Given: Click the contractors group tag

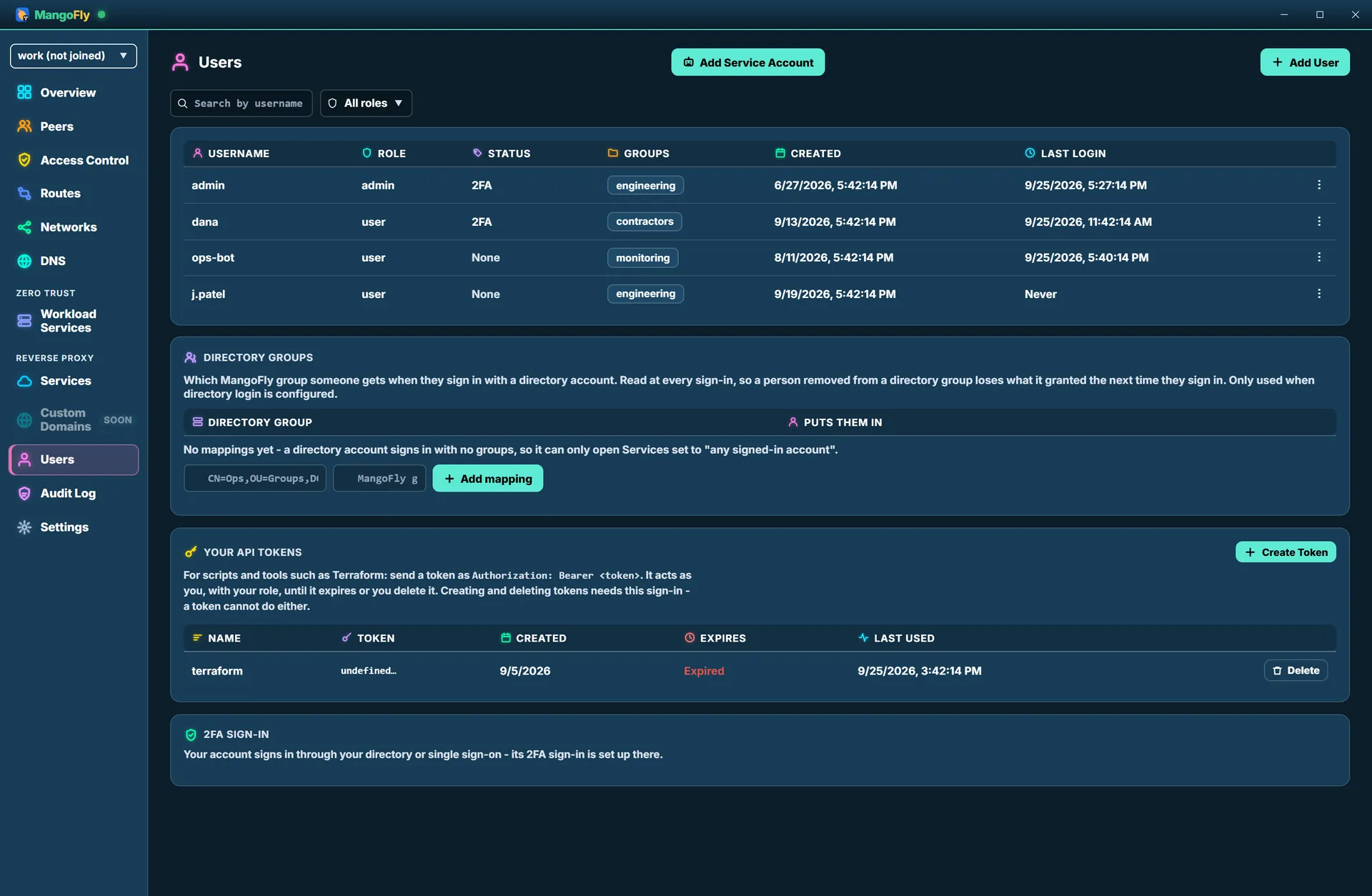Looking at the screenshot, I should pyautogui.click(x=645, y=221).
